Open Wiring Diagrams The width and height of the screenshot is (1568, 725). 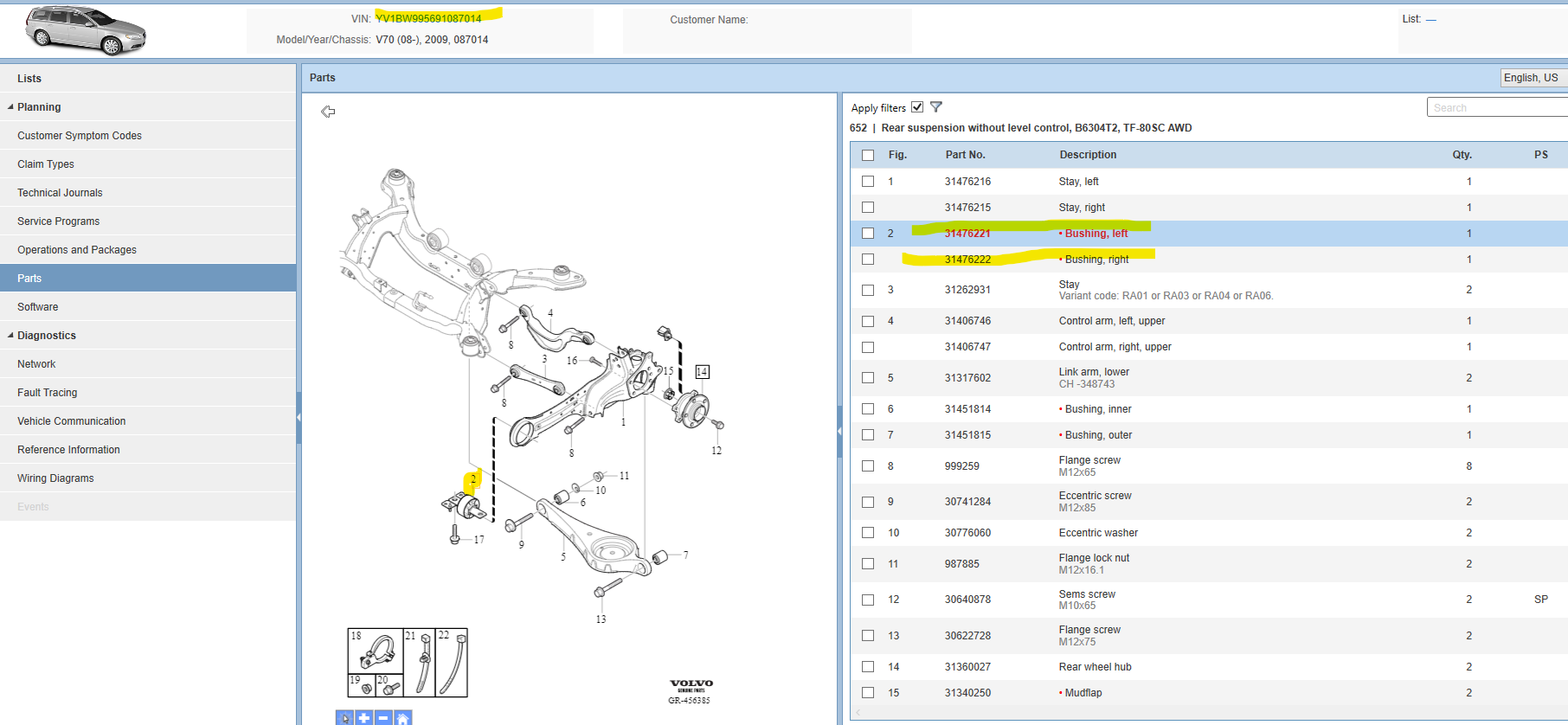[148, 478]
